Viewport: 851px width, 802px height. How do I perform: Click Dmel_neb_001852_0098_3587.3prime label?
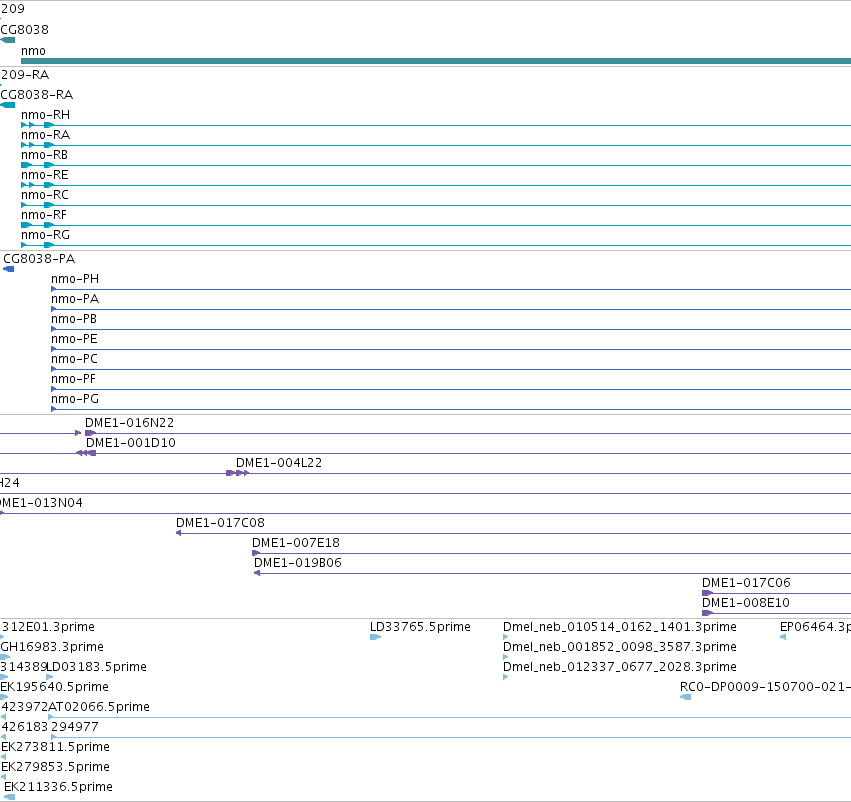620,647
